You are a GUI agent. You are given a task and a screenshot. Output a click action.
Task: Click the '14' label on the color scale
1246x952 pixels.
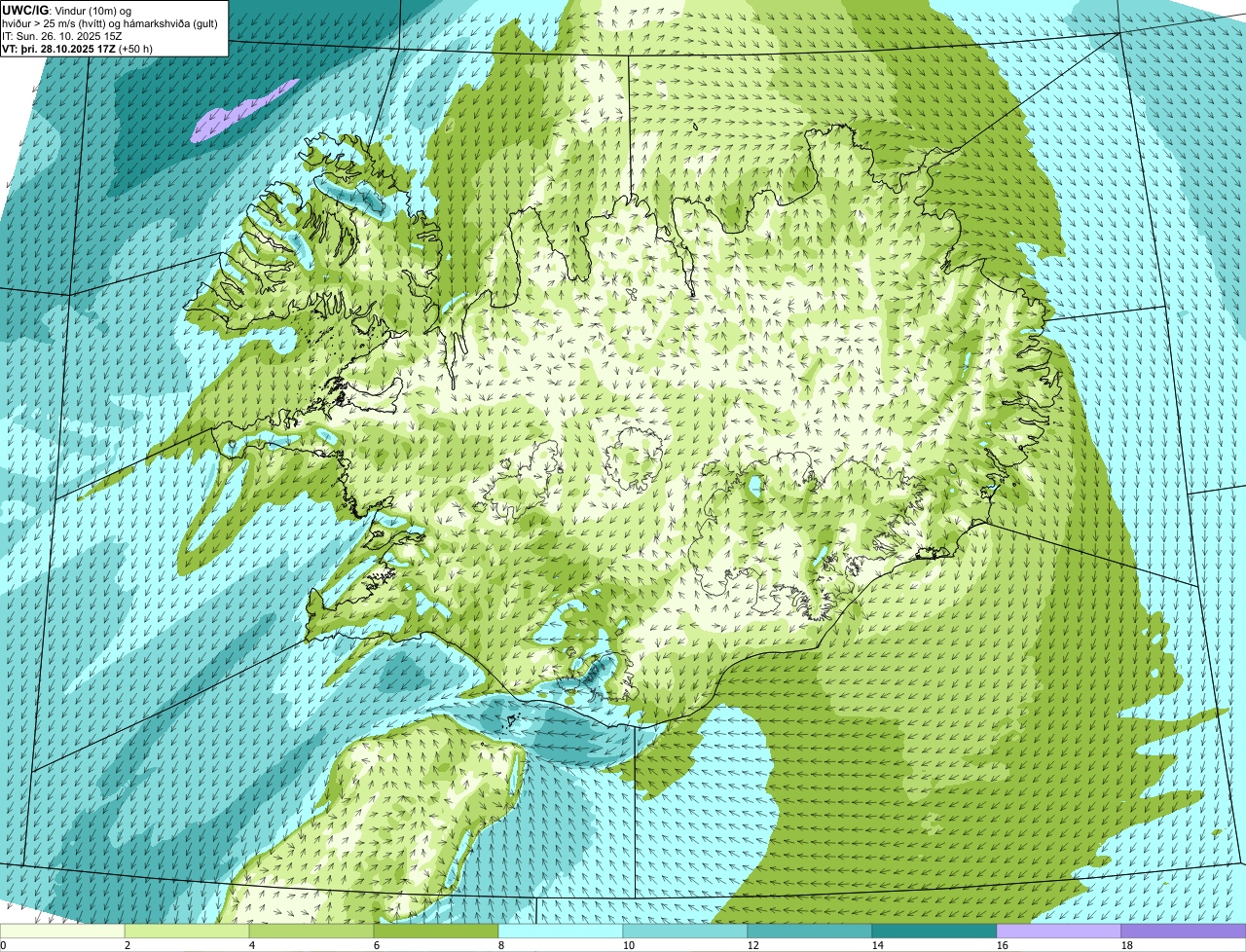(x=878, y=945)
